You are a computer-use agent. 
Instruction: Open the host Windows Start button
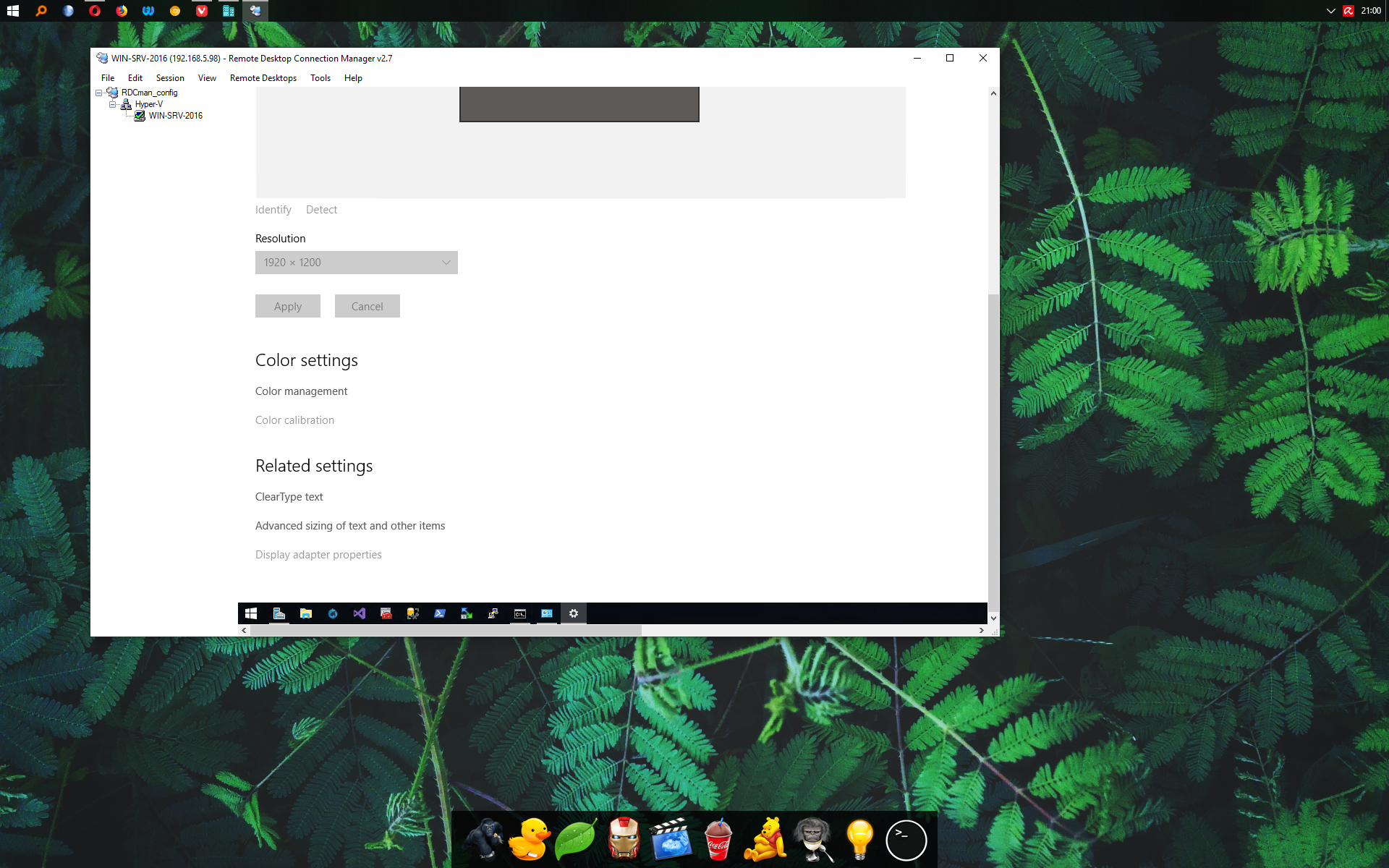pos(13,11)
